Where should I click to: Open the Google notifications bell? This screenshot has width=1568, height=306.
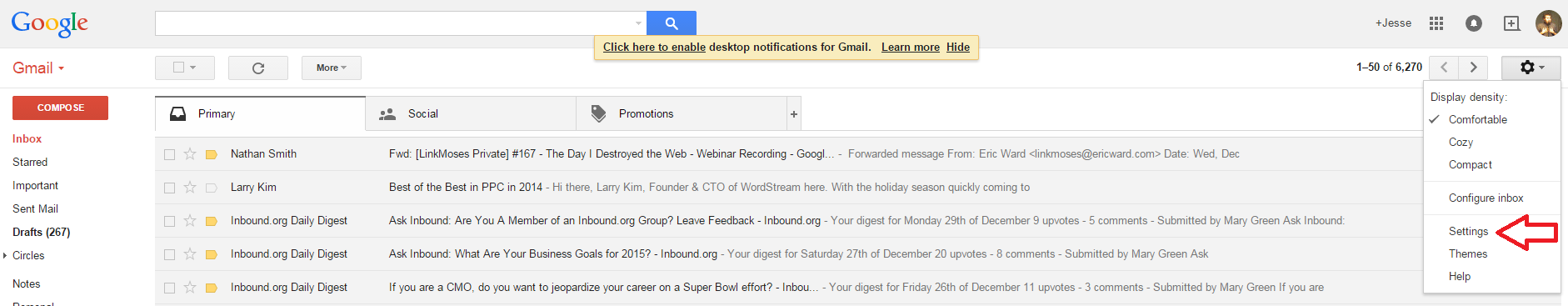(x=1474, y=23)
